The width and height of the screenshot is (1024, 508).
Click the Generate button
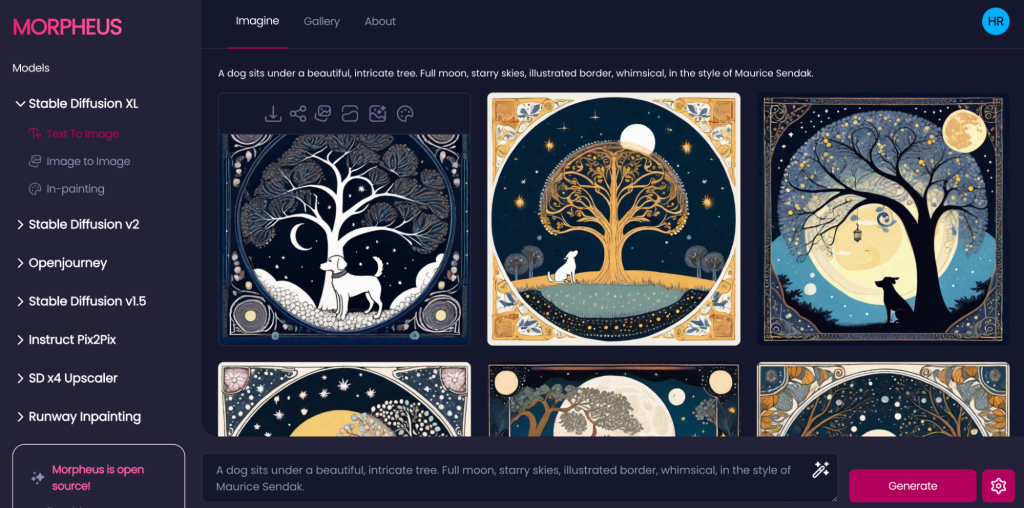click(x=912, y=486)
